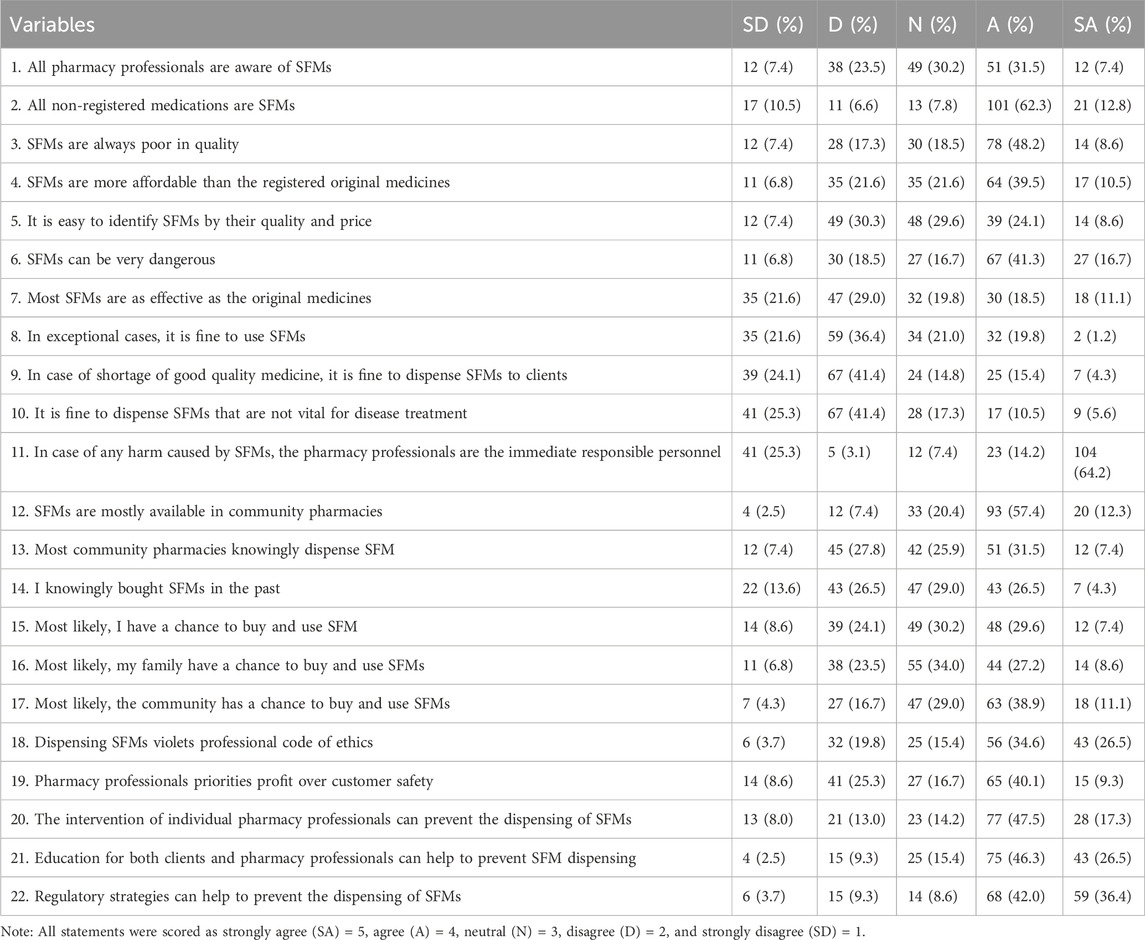The width and height of the screenshot is (1145, 940).
Task: Select row '6. SFMs can be very dangerous'
Action: point(572,259)
